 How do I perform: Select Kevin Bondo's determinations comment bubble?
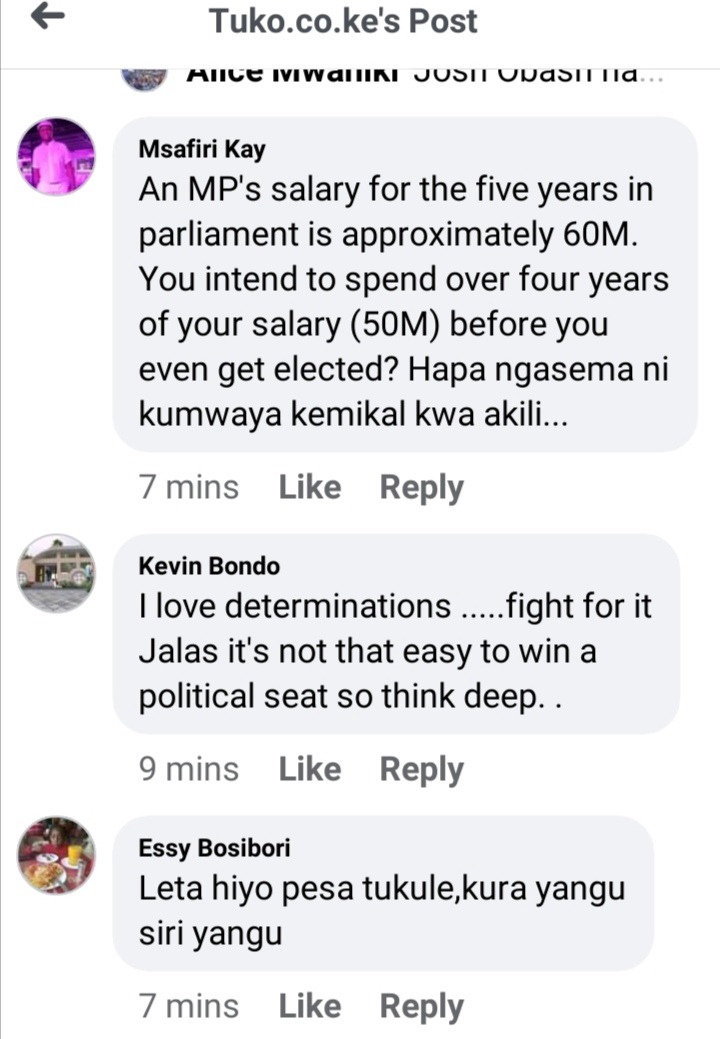tap(396, 634)
